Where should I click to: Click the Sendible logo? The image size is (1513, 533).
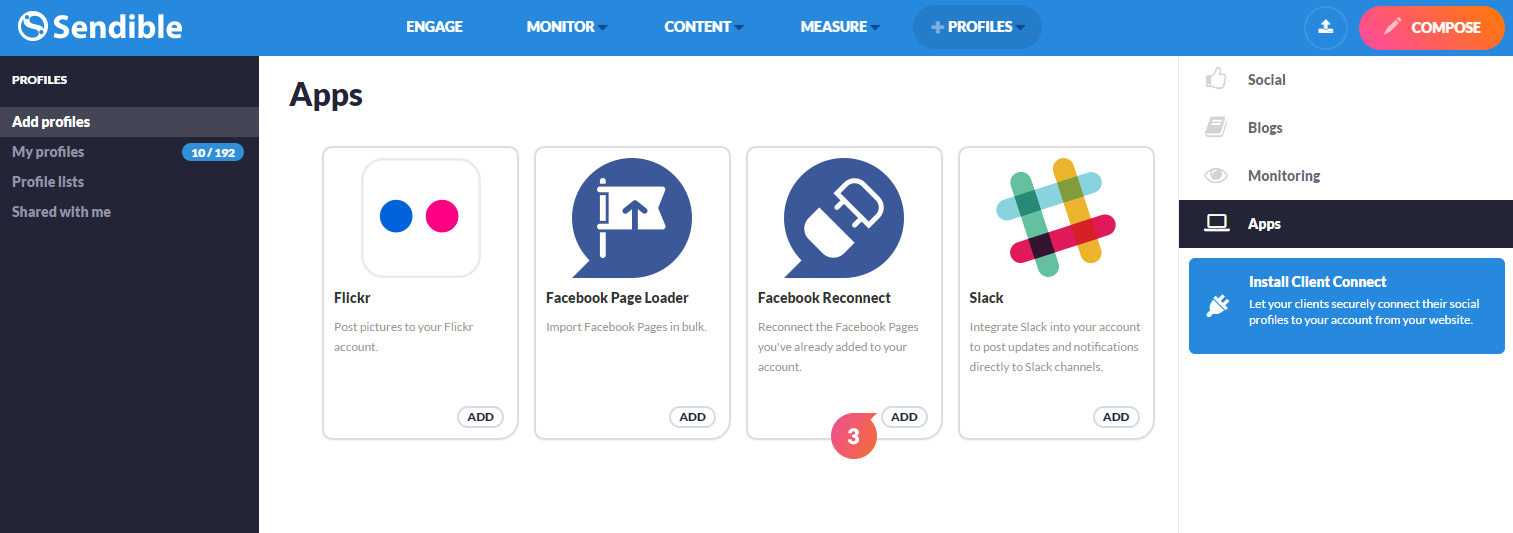click(100, 26)
